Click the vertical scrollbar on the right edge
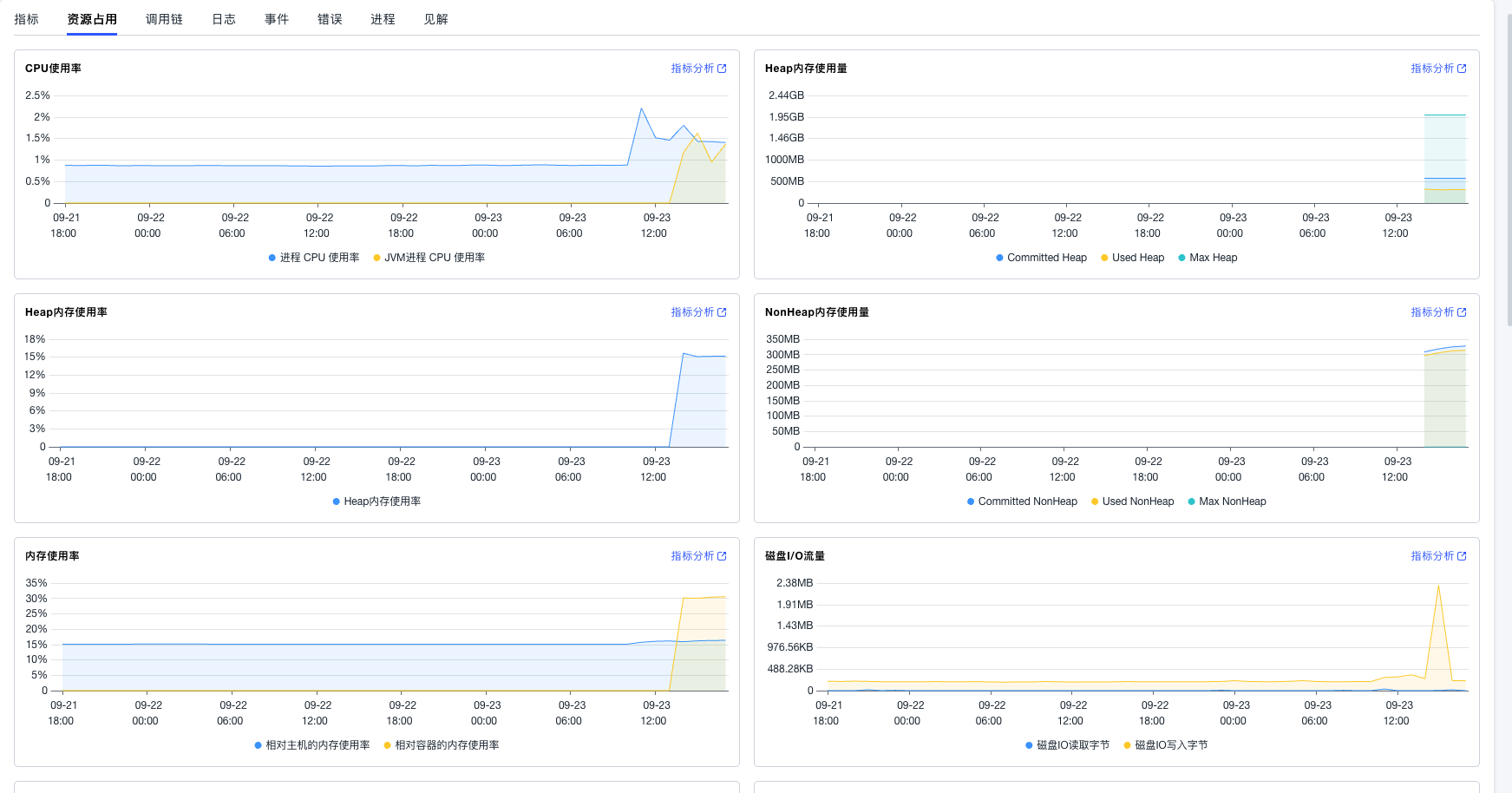The image size is (1512, 793). coord(1509,174)
